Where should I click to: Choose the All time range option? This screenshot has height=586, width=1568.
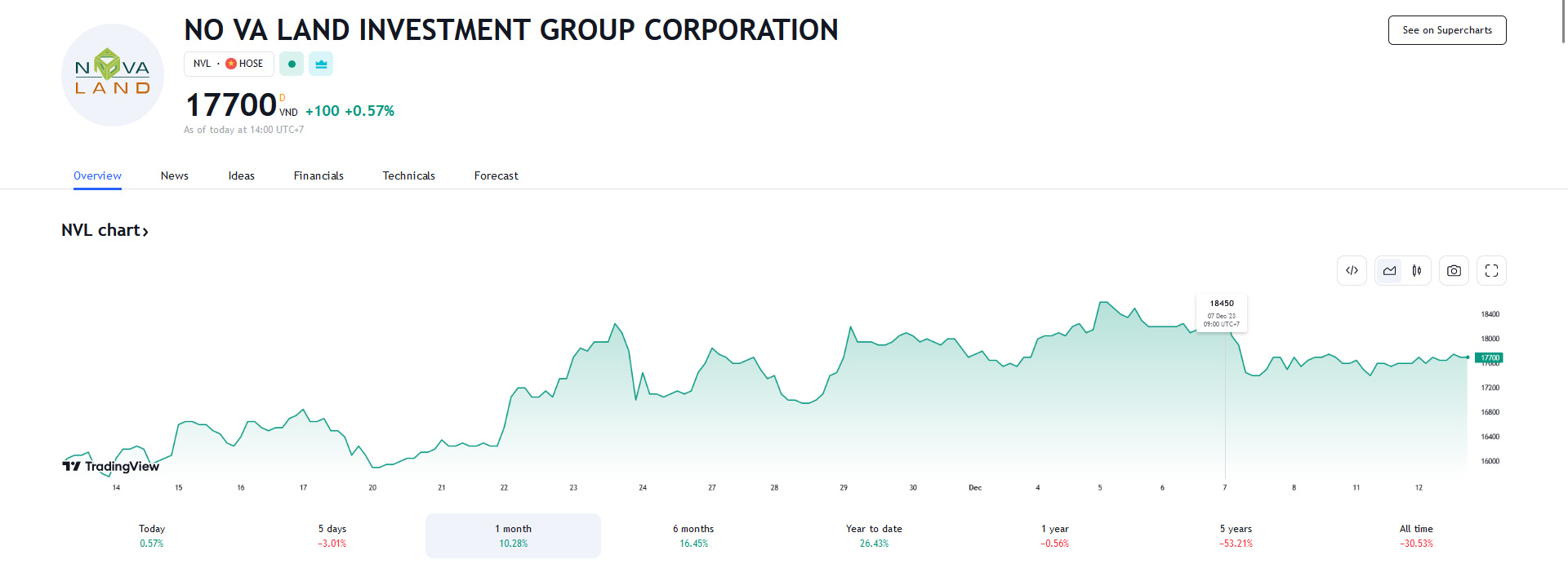coord(1416,535)
